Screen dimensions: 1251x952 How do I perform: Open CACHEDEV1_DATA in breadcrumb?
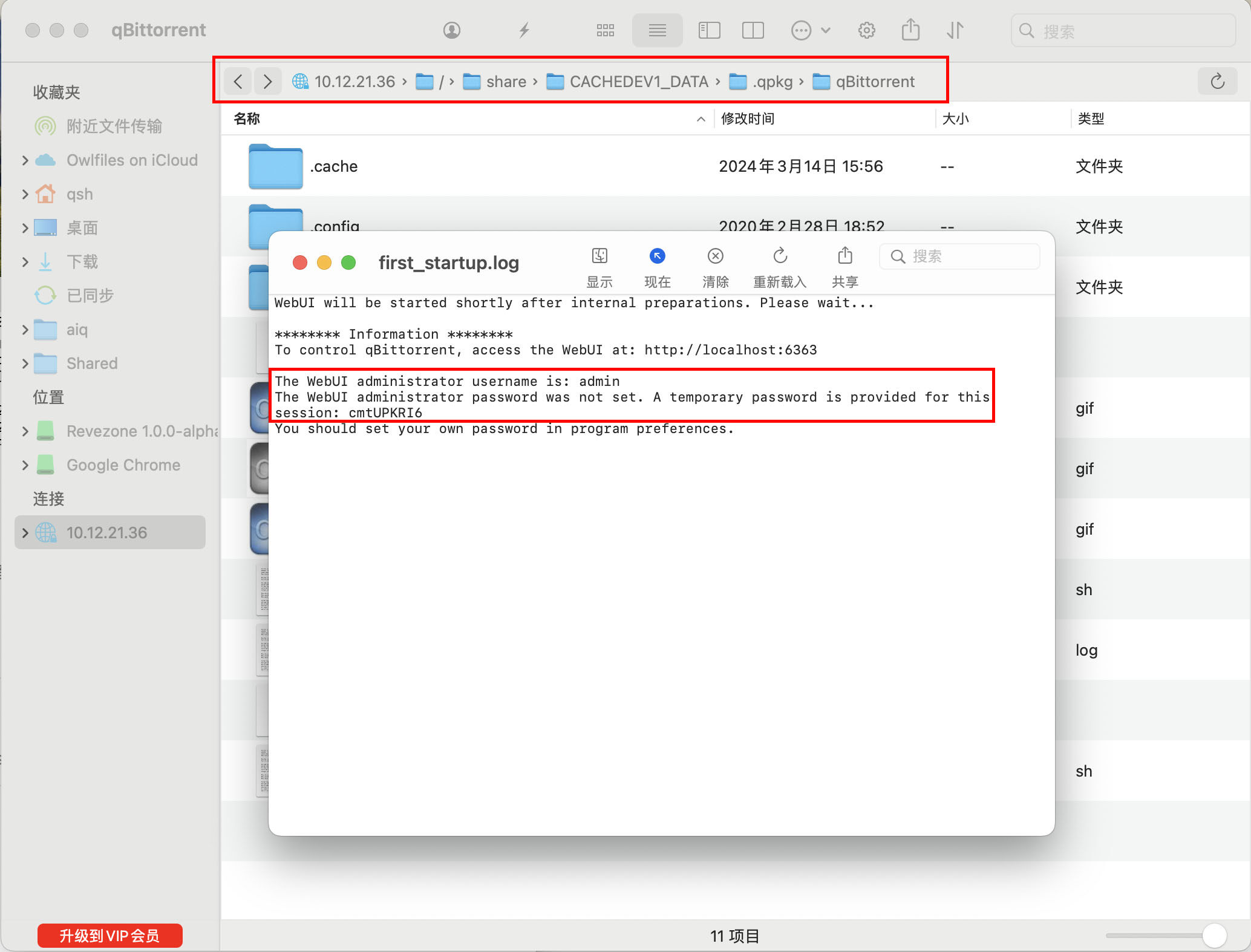click(627, 82)
